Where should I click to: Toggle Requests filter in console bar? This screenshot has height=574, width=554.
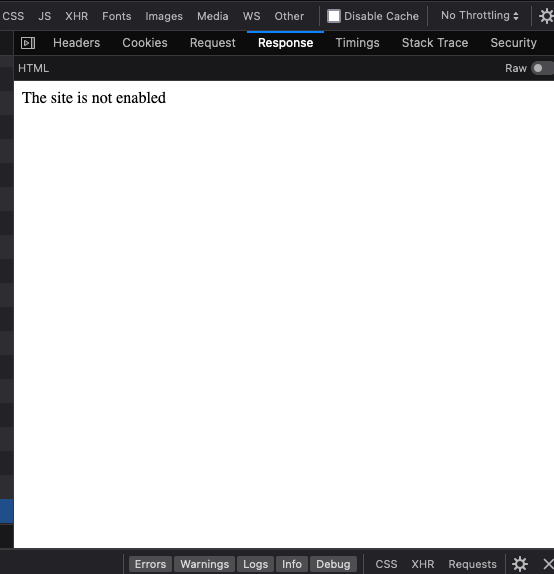click(472, 564)
